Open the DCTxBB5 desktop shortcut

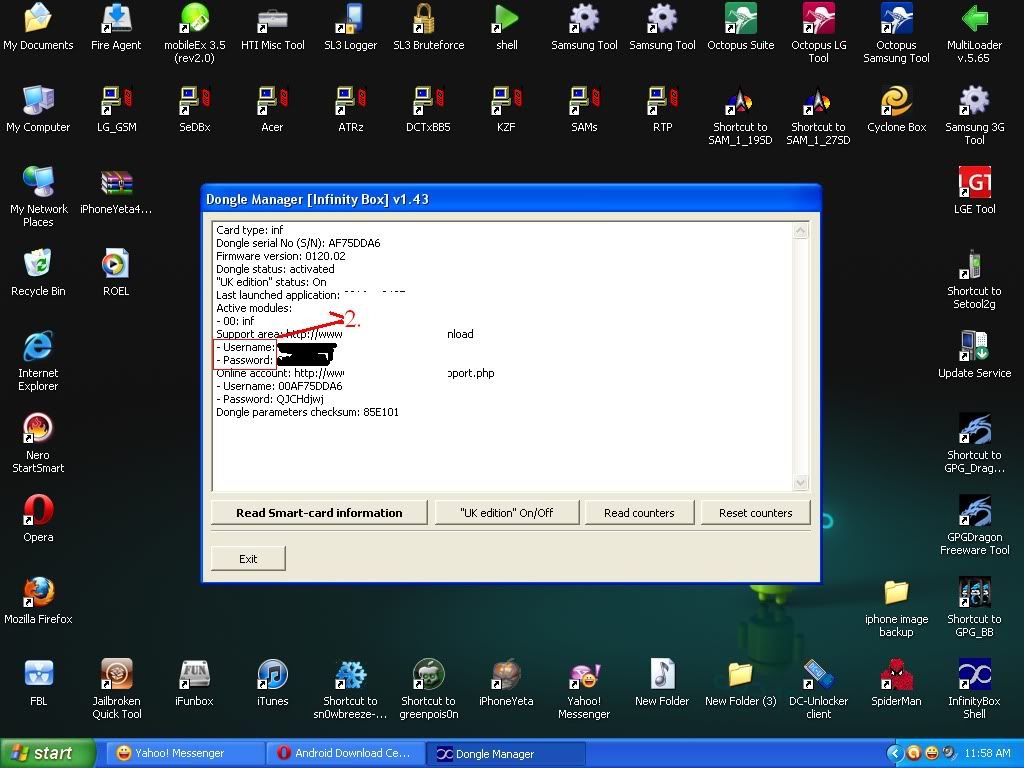428,109
